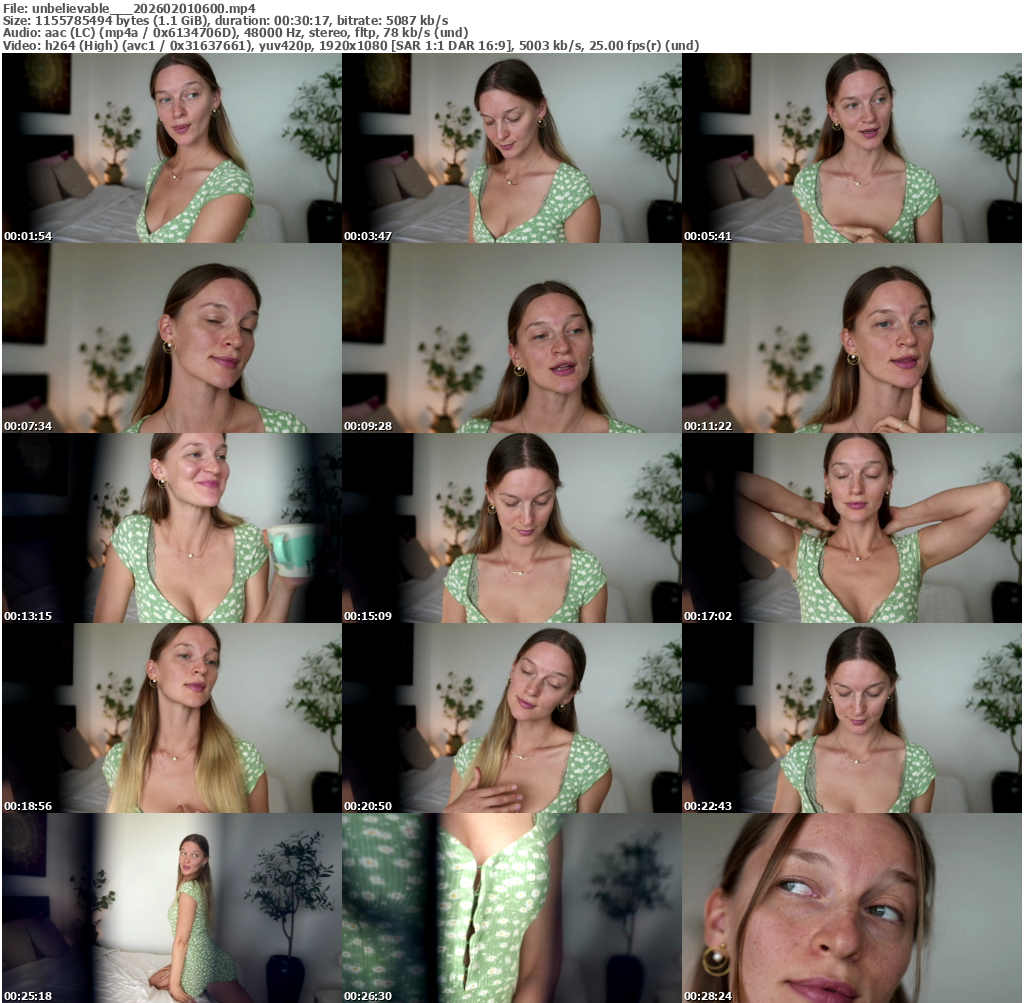Viewport: 1024px width, 1003px height.
Task: Click the Size and duration info line
Action: tap(225, 20)
